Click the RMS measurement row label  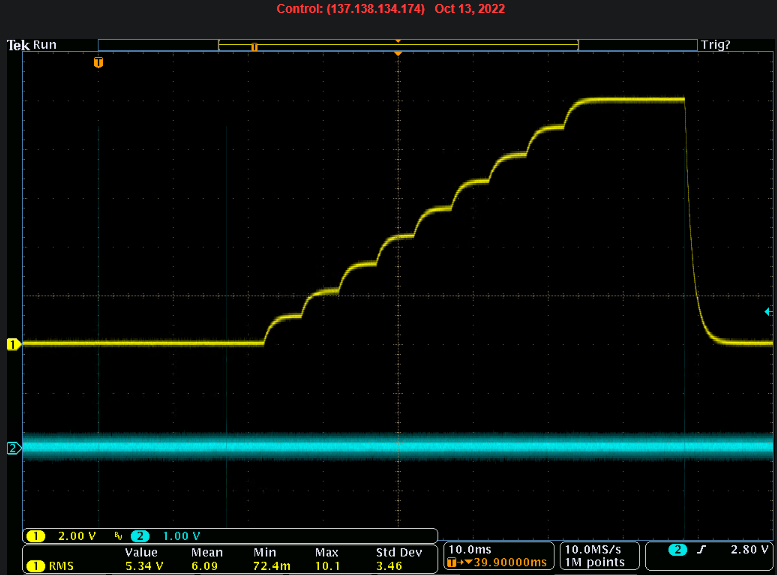tap(59, 566)
